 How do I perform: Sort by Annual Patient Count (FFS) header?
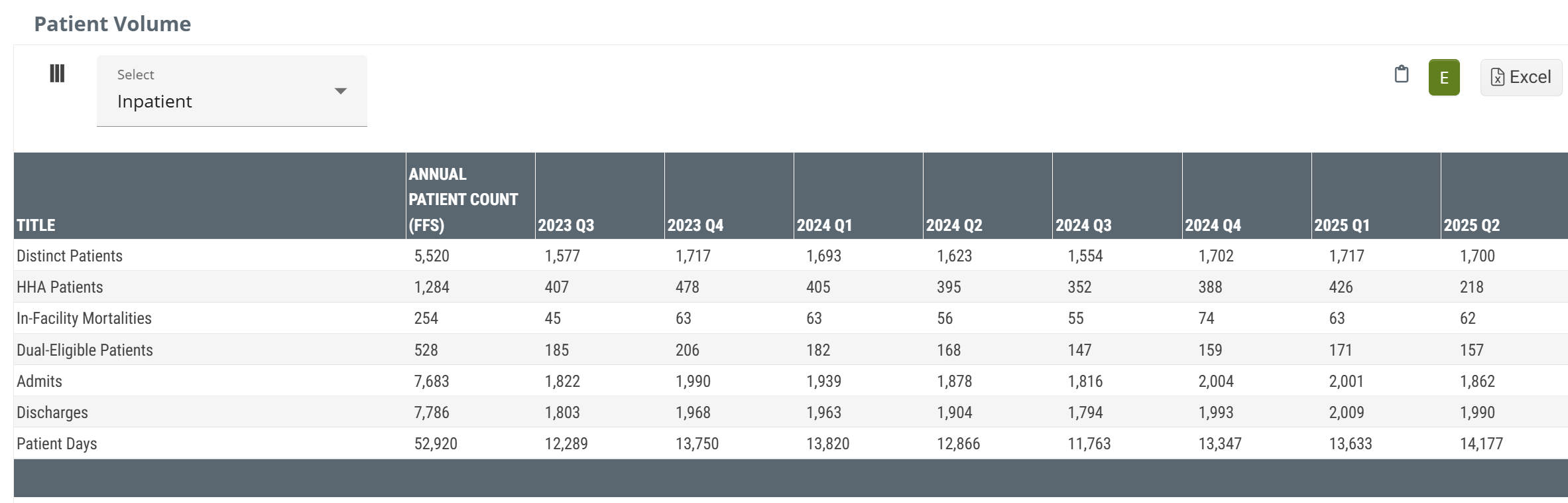coord(463,199)
